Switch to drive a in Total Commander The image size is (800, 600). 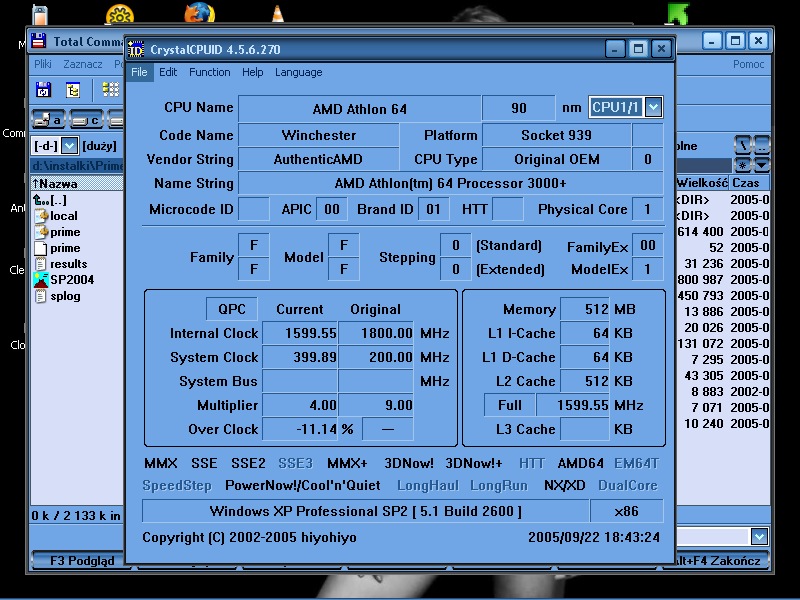pyautogui.click(x=48, y=120)
